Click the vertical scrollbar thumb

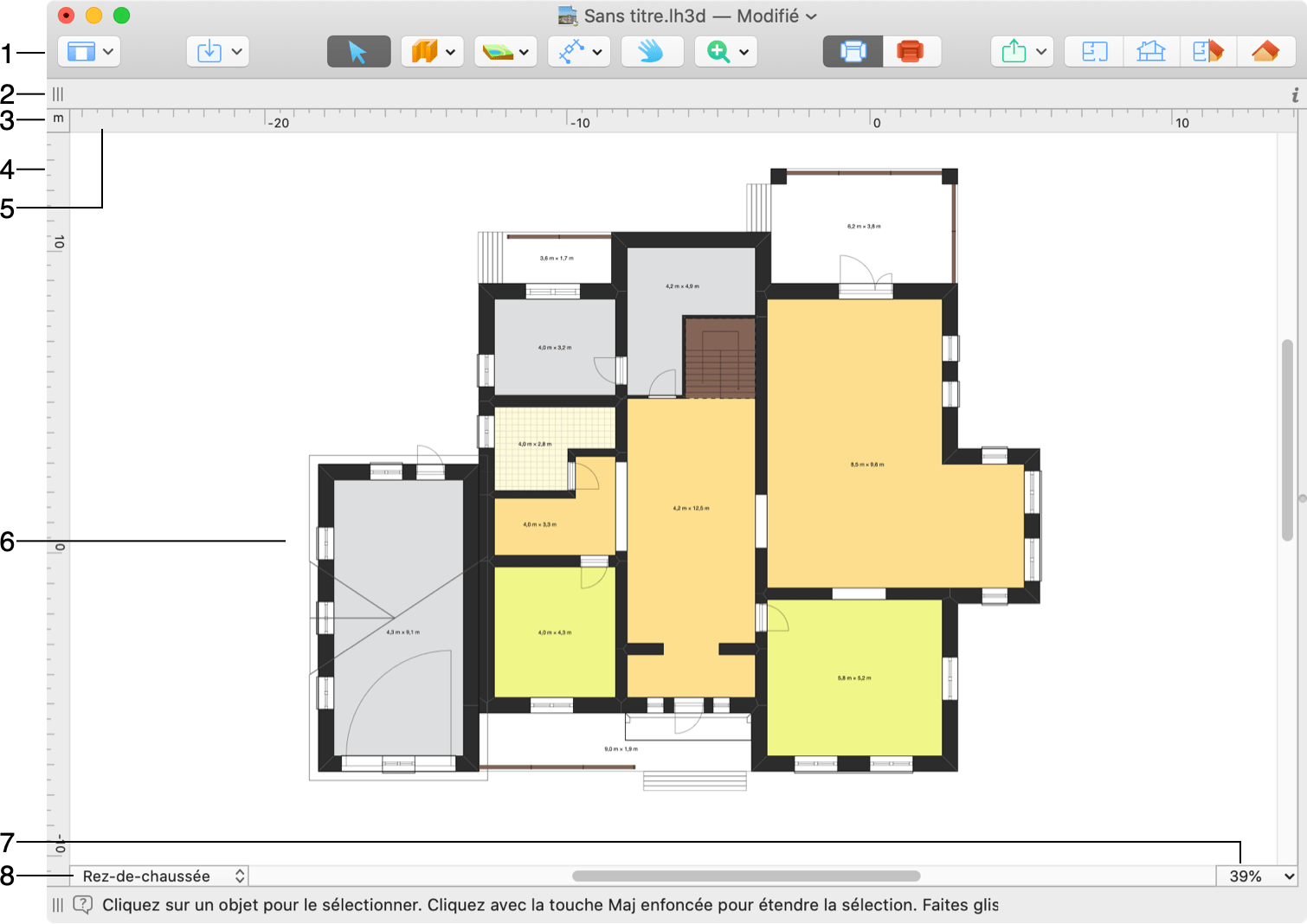(1287, 440)
